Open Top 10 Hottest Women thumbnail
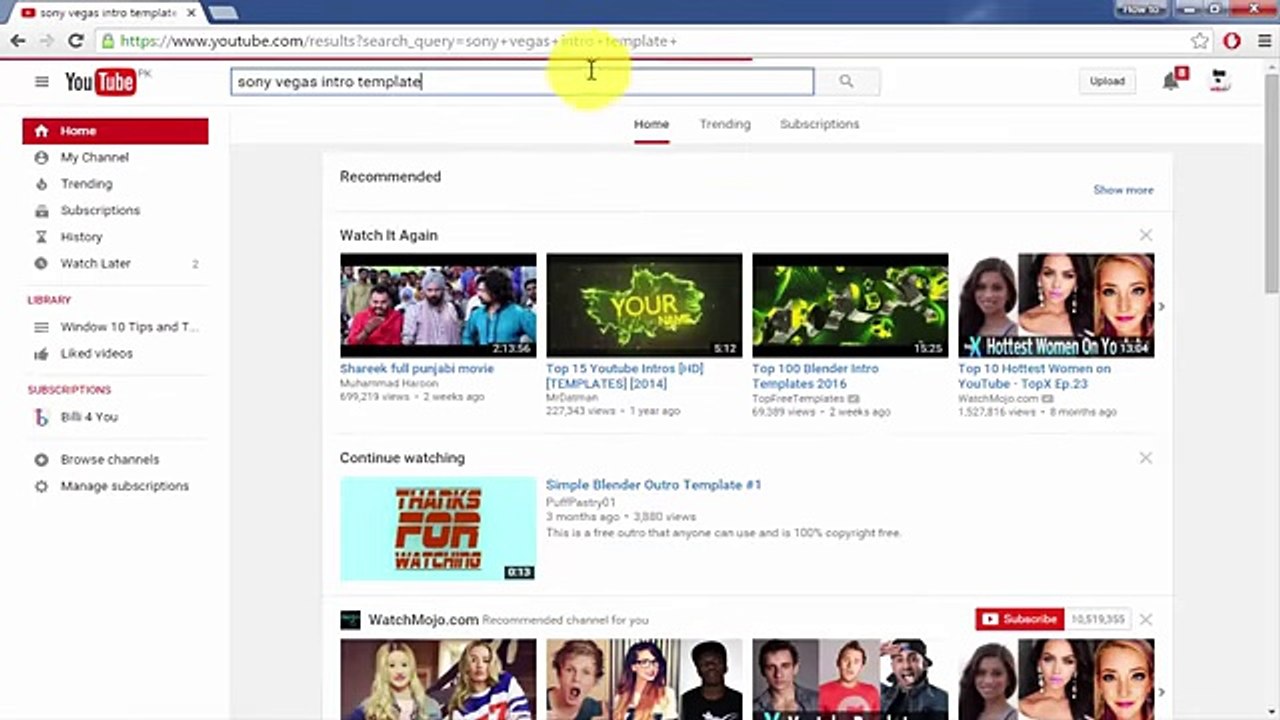 [x=1056, y=305]
